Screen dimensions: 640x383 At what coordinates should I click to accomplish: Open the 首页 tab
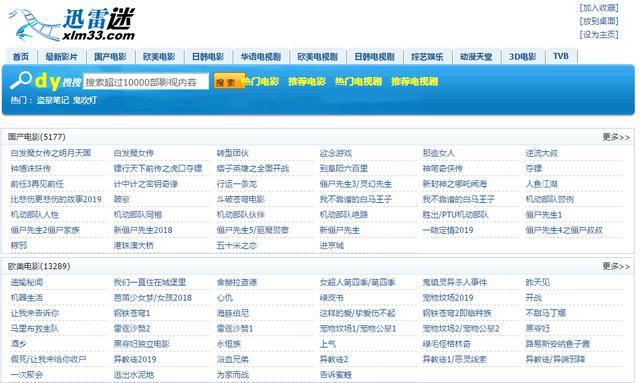21,57
